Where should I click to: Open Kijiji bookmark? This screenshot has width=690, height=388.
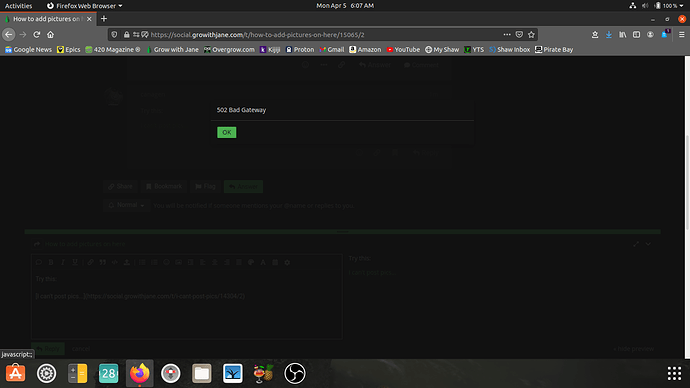coord(270,50)
